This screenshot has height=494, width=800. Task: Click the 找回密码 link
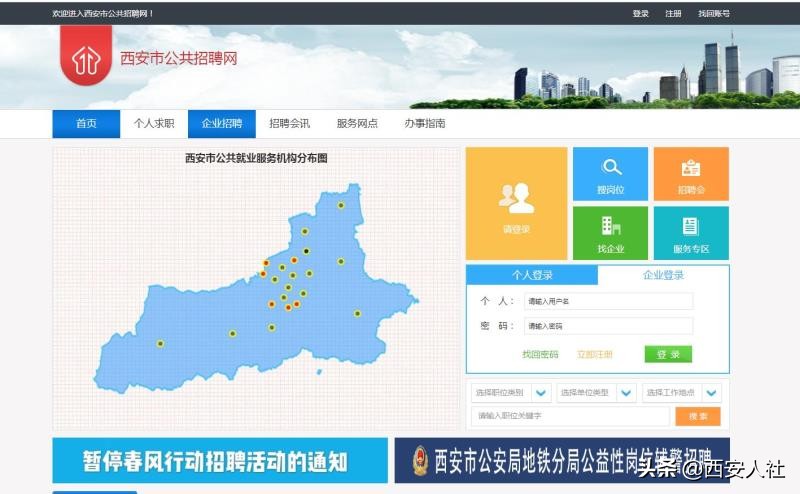[x=540, y=354]
